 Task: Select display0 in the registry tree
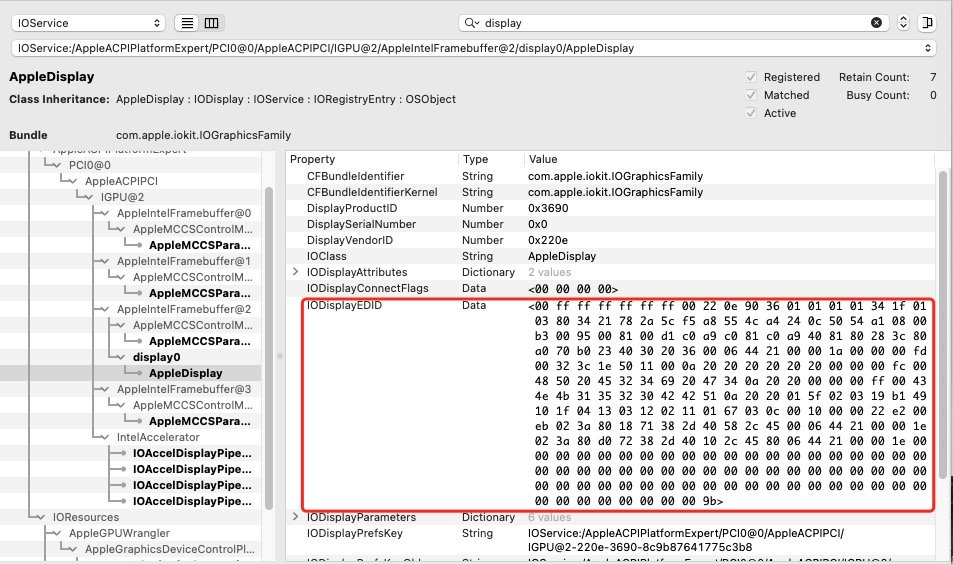pos(156,357)
